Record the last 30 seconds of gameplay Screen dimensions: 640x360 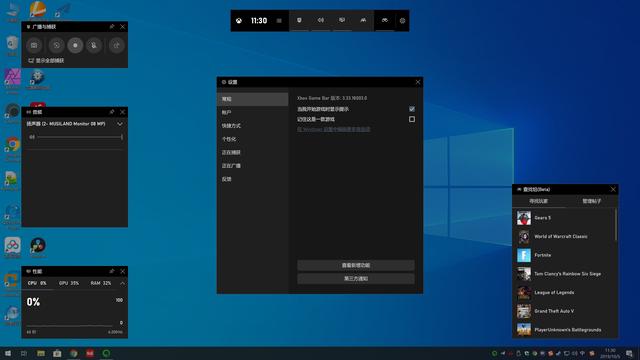point(56,45)
